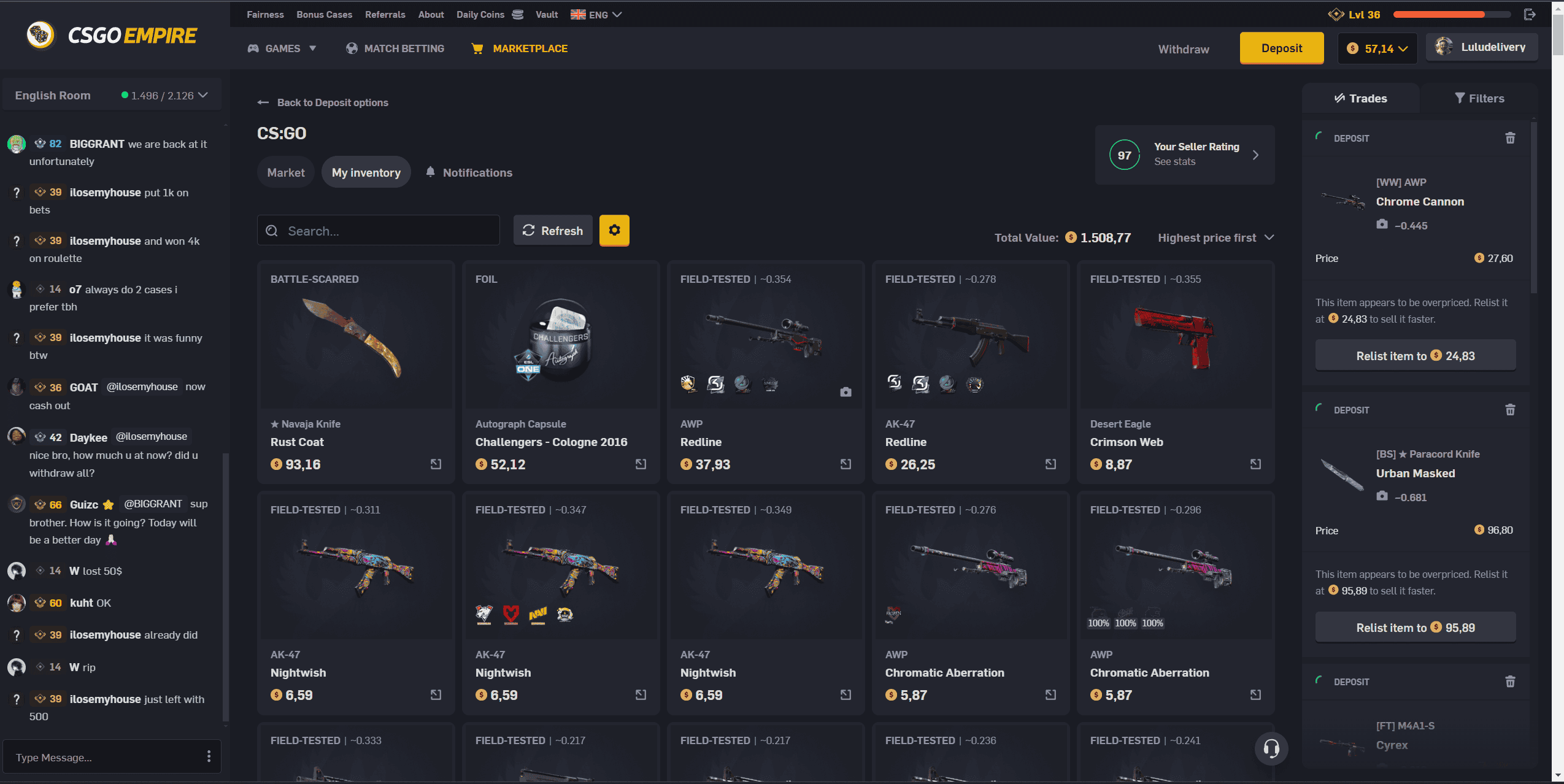The image size is (1564, 784).
Task: Open Bonus Cases link
Action: (x=324, y=15)
